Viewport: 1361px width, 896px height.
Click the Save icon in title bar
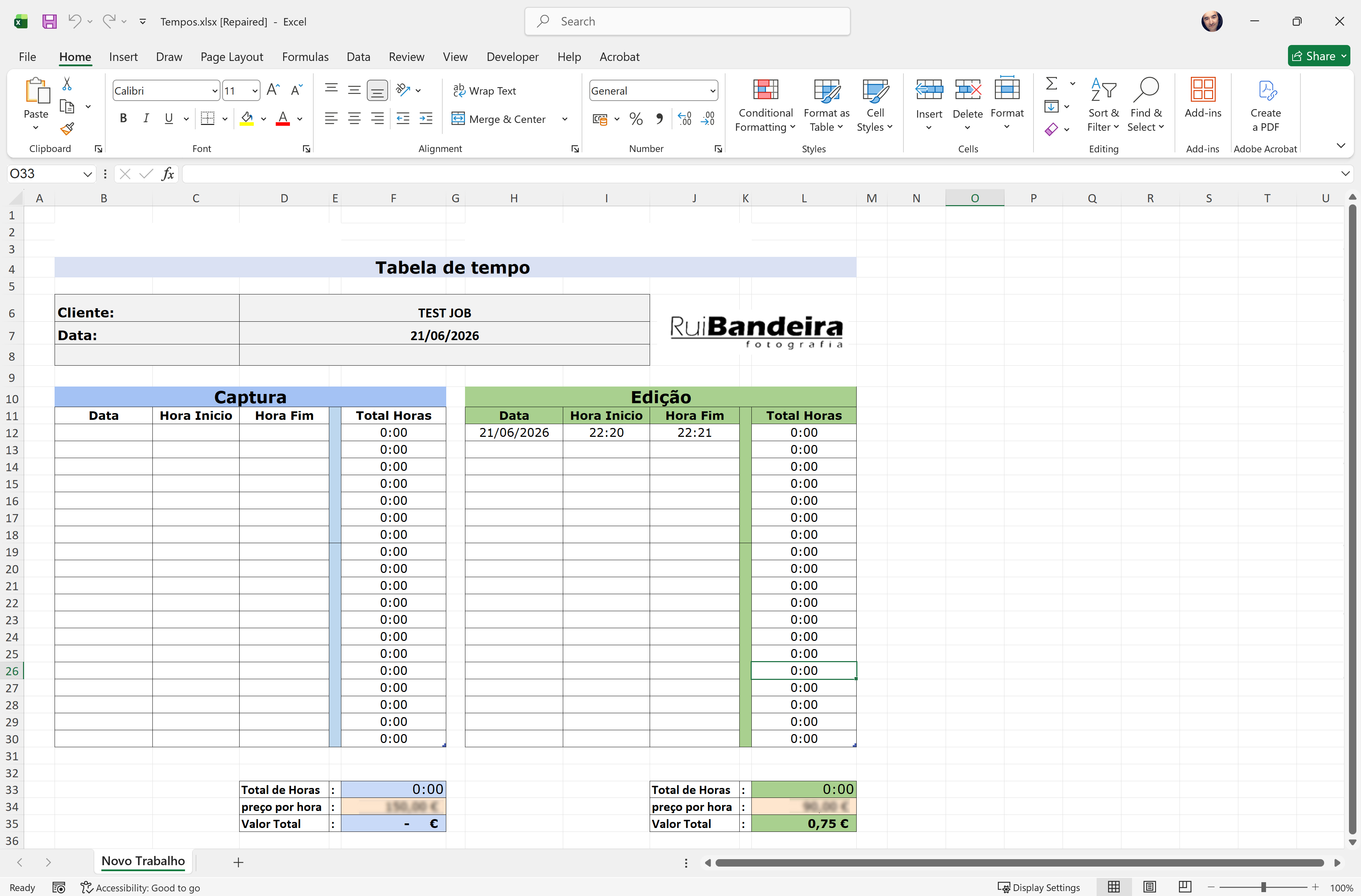(49, 22)
